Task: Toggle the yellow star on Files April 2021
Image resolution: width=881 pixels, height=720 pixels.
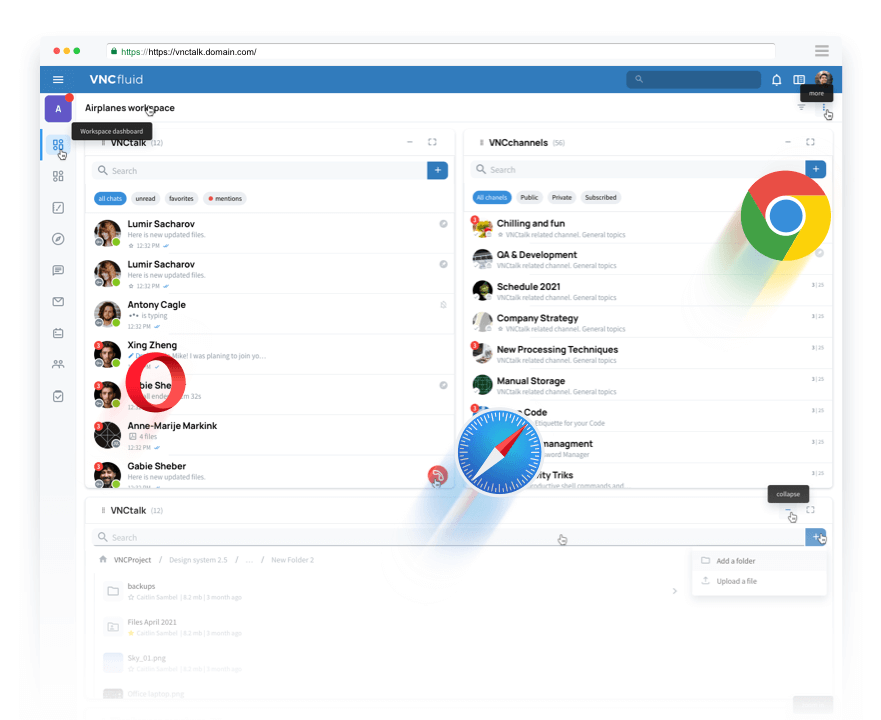Action: tap(131, 633)
